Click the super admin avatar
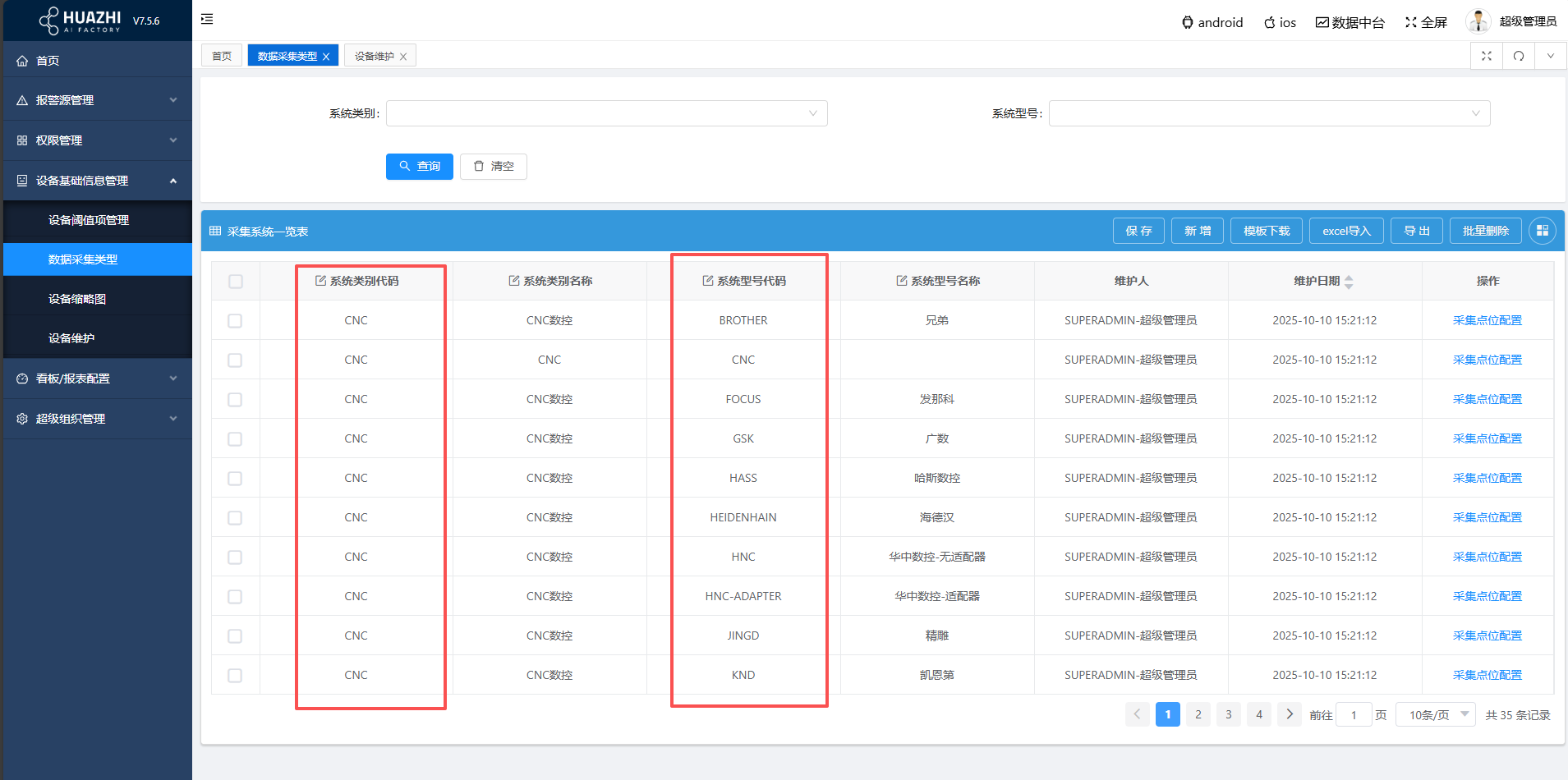The width and height of the screenshot is (1568, 780). click(x=1478, y=21)
